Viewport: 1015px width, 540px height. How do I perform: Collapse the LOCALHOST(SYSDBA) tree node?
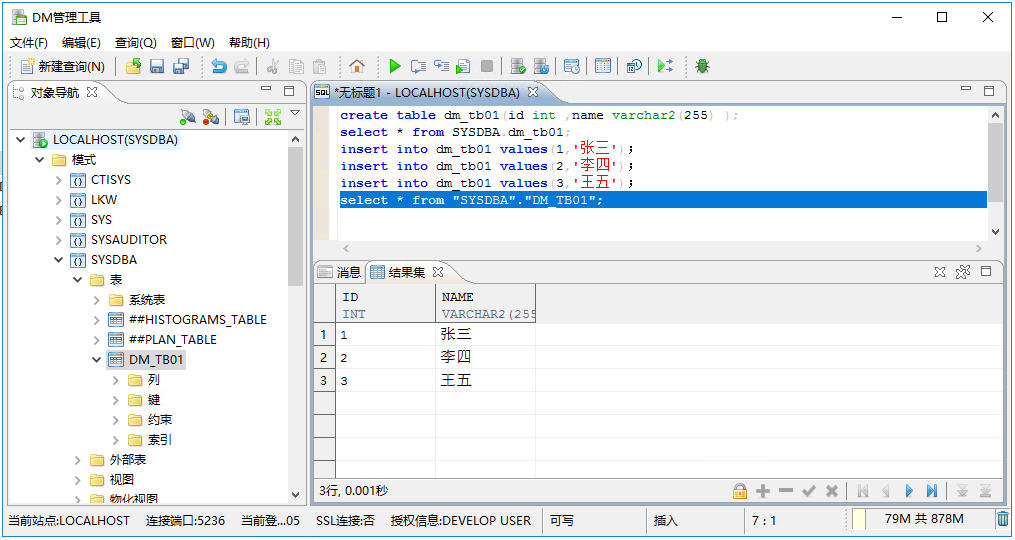coord(21,140)
